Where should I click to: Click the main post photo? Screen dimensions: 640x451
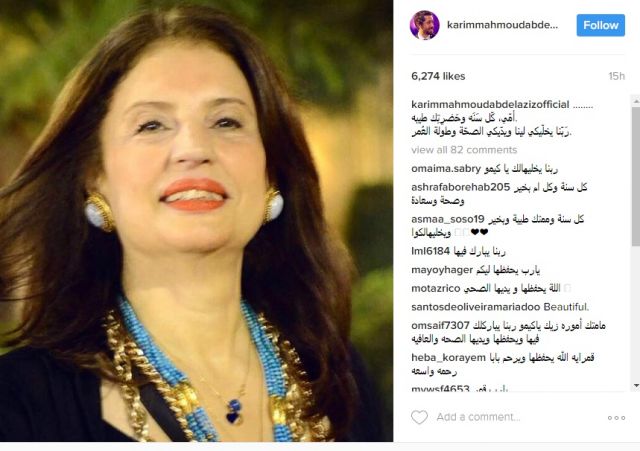196,221
